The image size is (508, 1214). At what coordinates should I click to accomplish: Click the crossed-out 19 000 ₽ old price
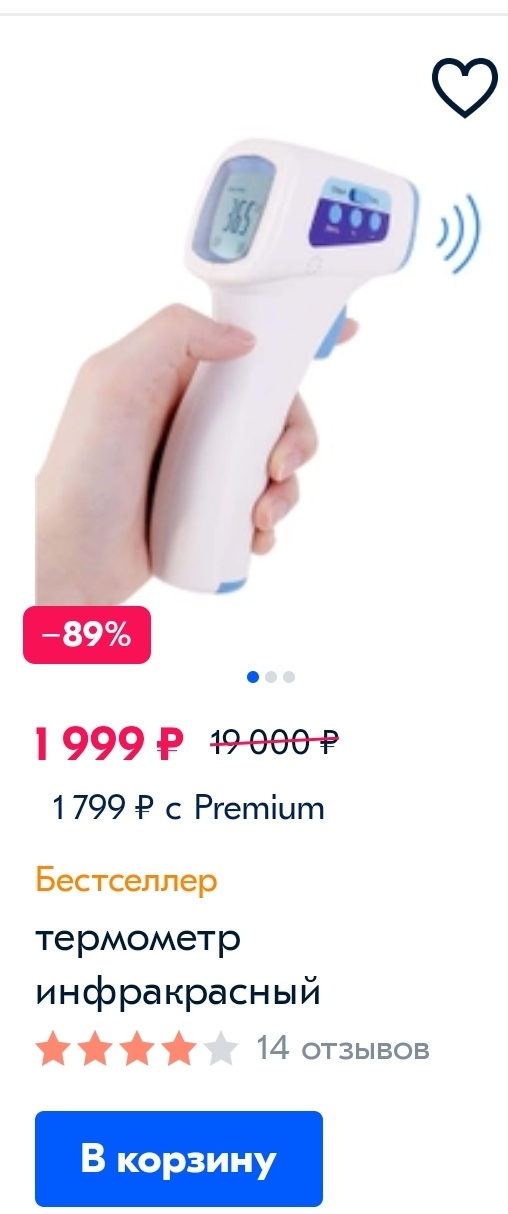[274, 742]
